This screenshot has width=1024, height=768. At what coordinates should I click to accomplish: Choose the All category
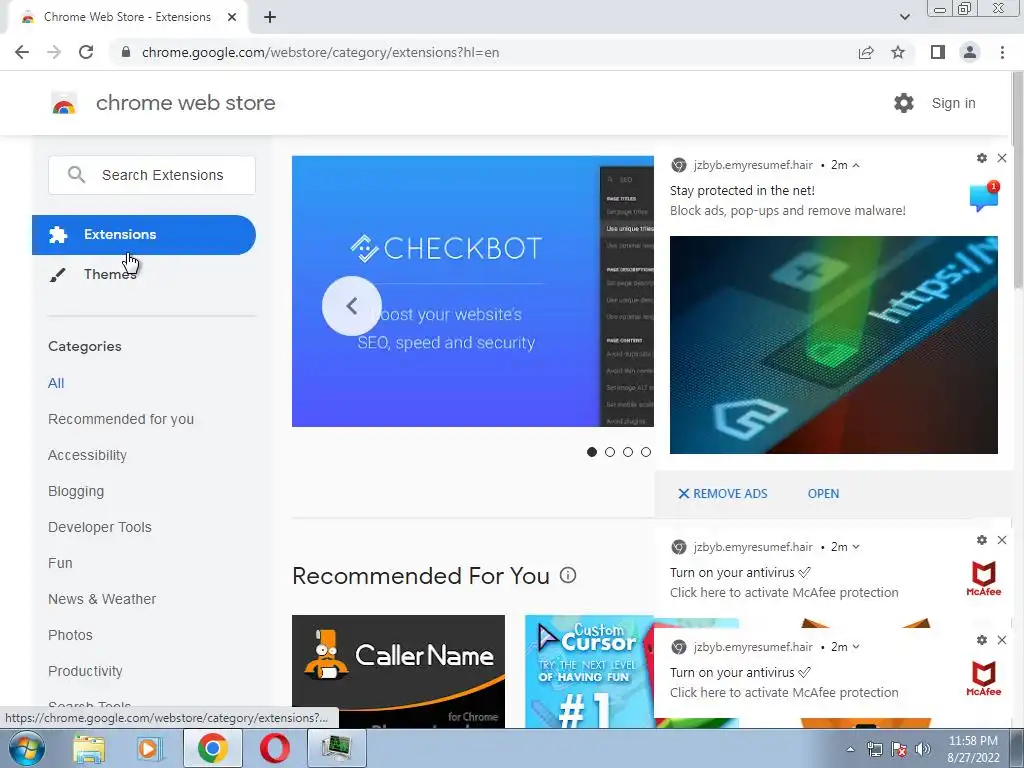(x=56, y=383)
